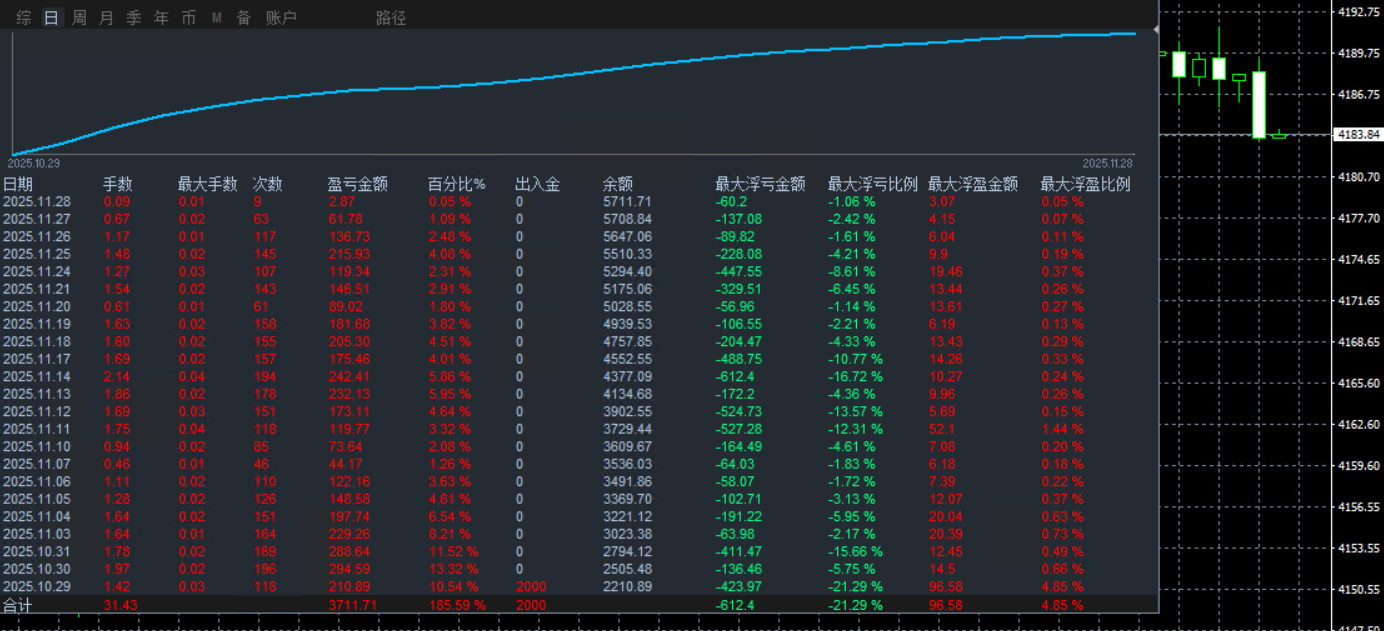
Task: Select the 日 daily tab
Action: click(51, 18)
